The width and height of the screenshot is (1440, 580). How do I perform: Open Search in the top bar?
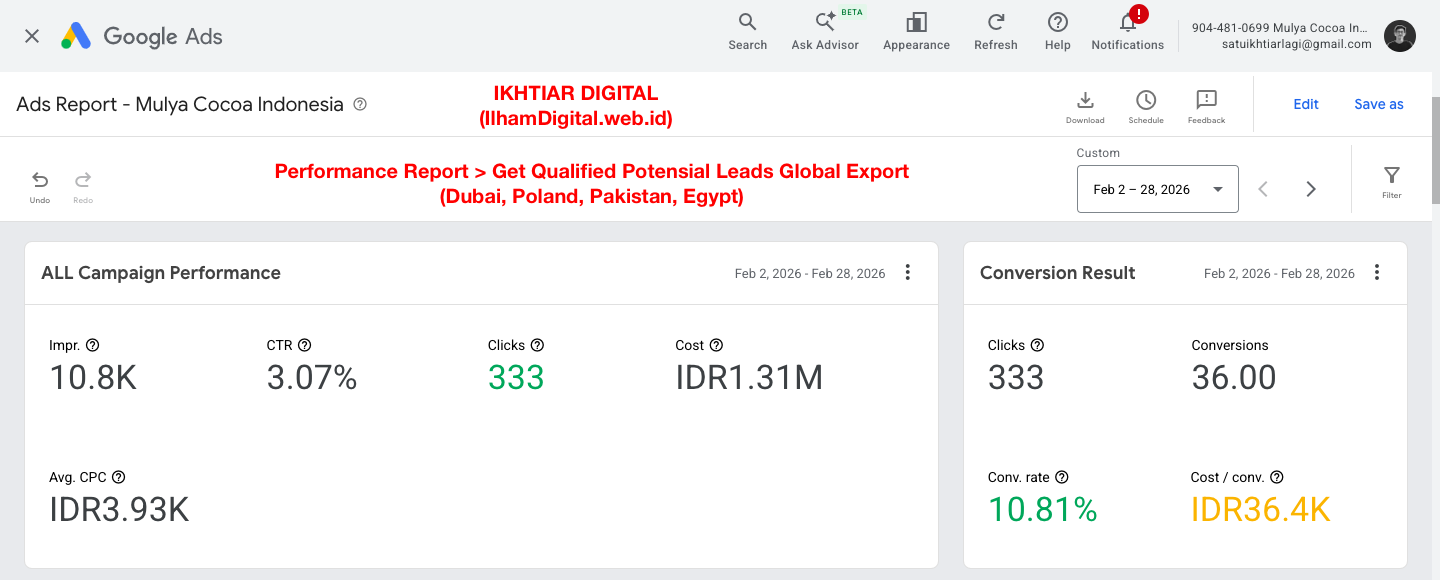pos(747,31)
